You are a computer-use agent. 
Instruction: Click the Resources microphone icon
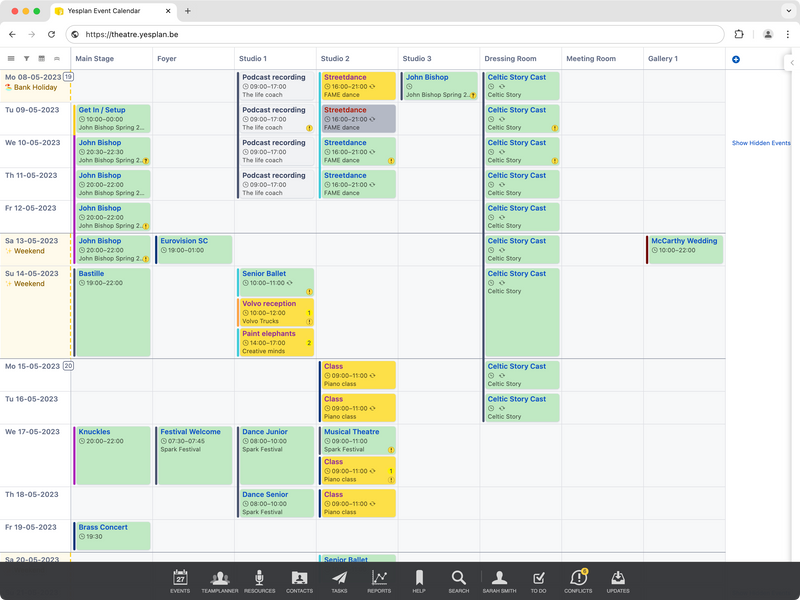point(259,580)
